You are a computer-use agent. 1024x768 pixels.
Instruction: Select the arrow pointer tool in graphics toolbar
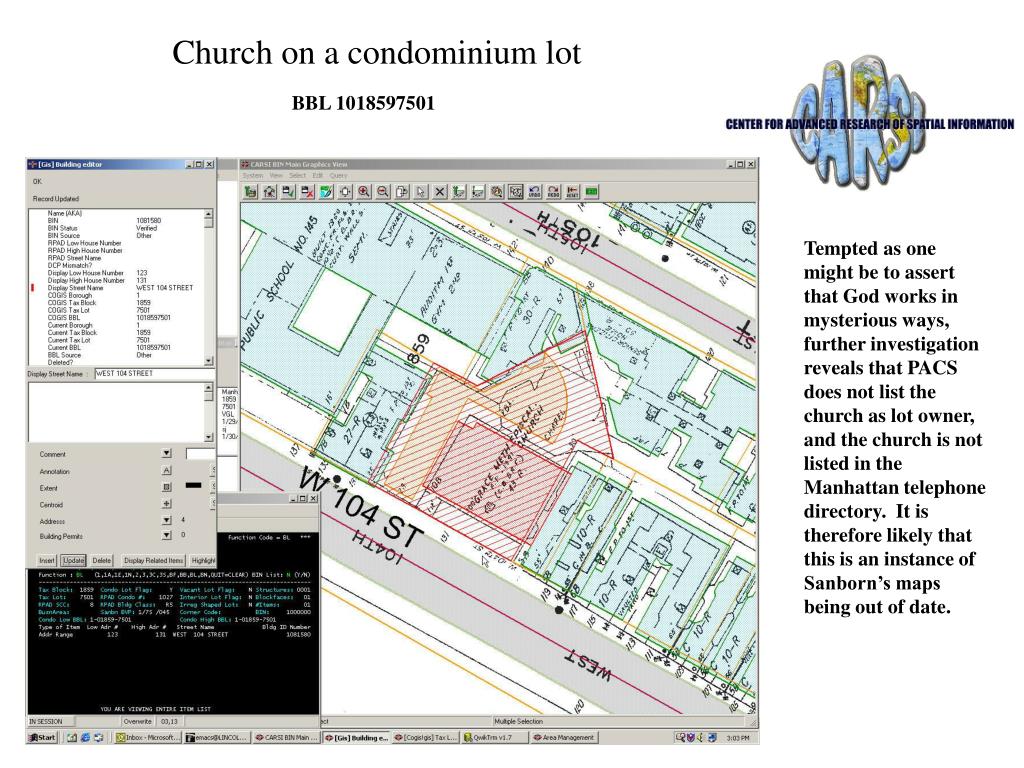pyautogui.click(x=421, y=191)
